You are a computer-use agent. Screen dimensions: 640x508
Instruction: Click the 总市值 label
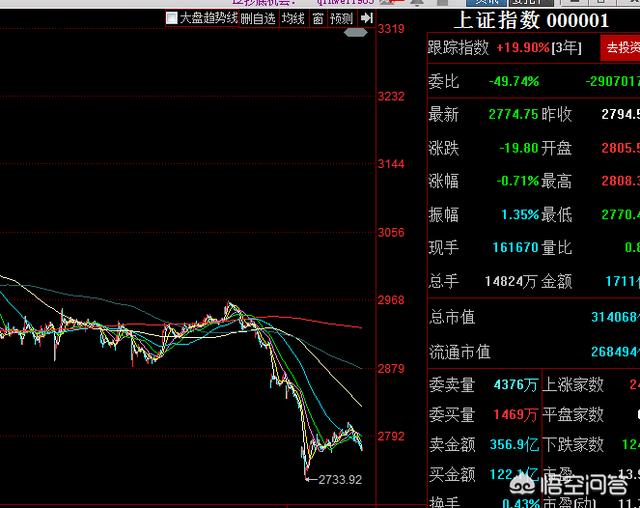coord(452,317)
